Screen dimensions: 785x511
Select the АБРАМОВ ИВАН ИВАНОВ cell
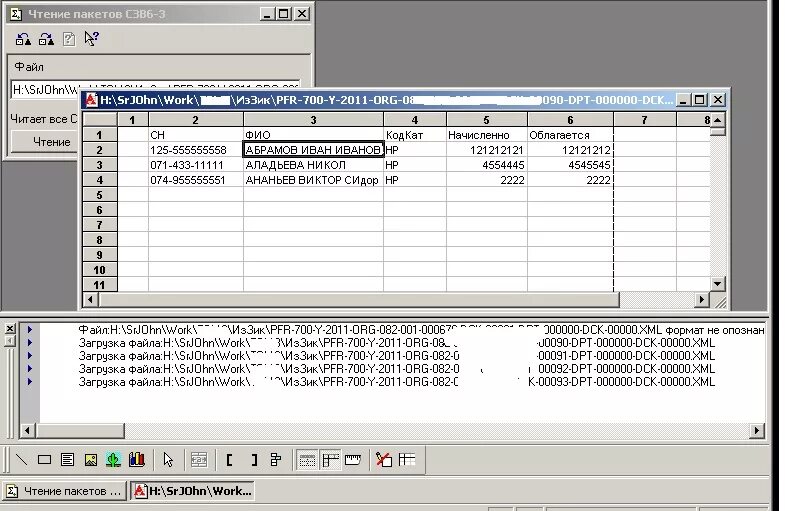click(313, 150)
